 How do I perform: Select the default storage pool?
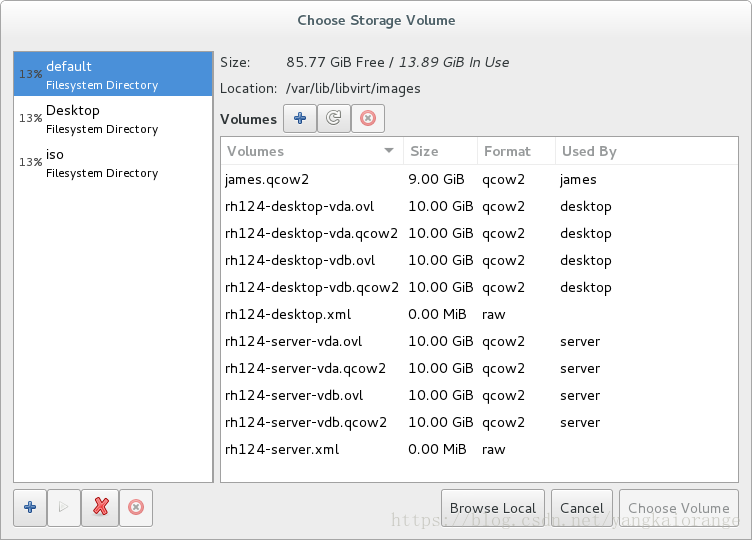[x=113, y=74]
